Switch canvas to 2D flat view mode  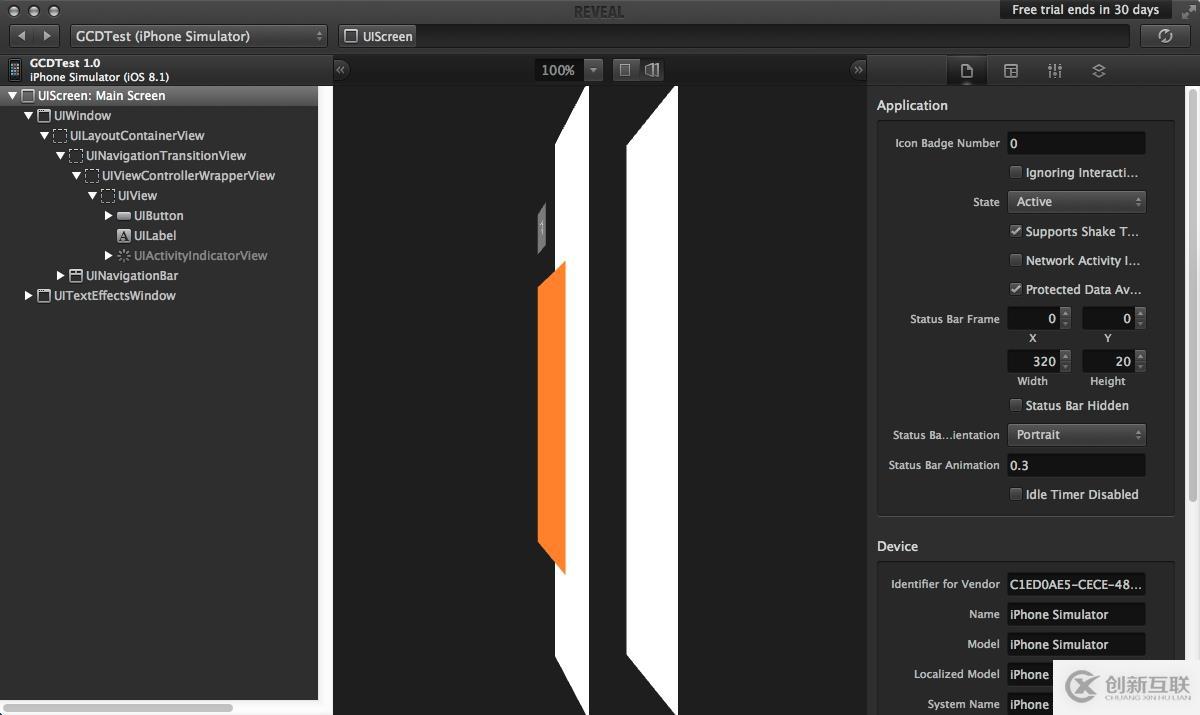[x=625, y=70]
